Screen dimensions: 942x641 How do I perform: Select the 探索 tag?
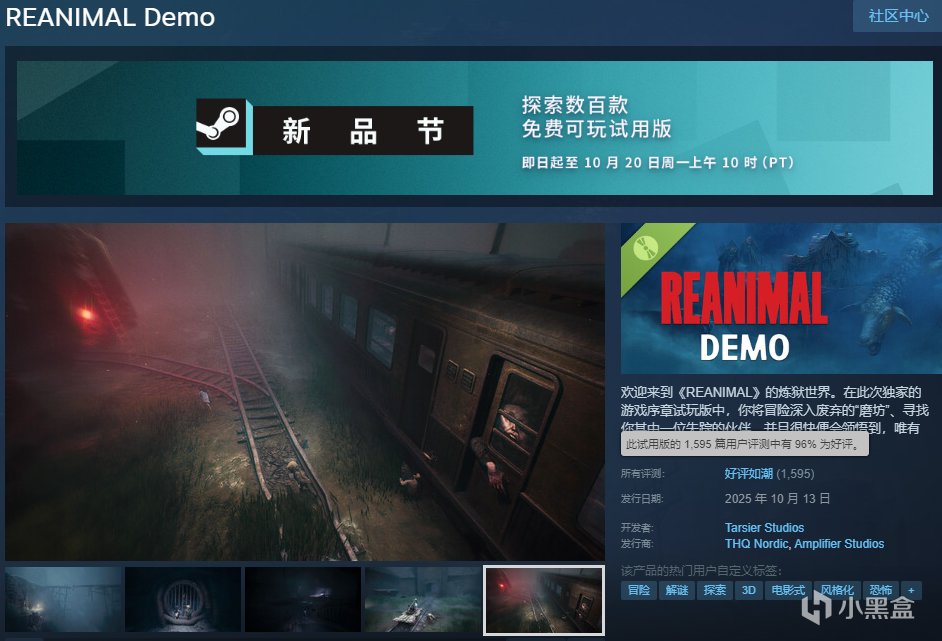[x=714, y=590]
